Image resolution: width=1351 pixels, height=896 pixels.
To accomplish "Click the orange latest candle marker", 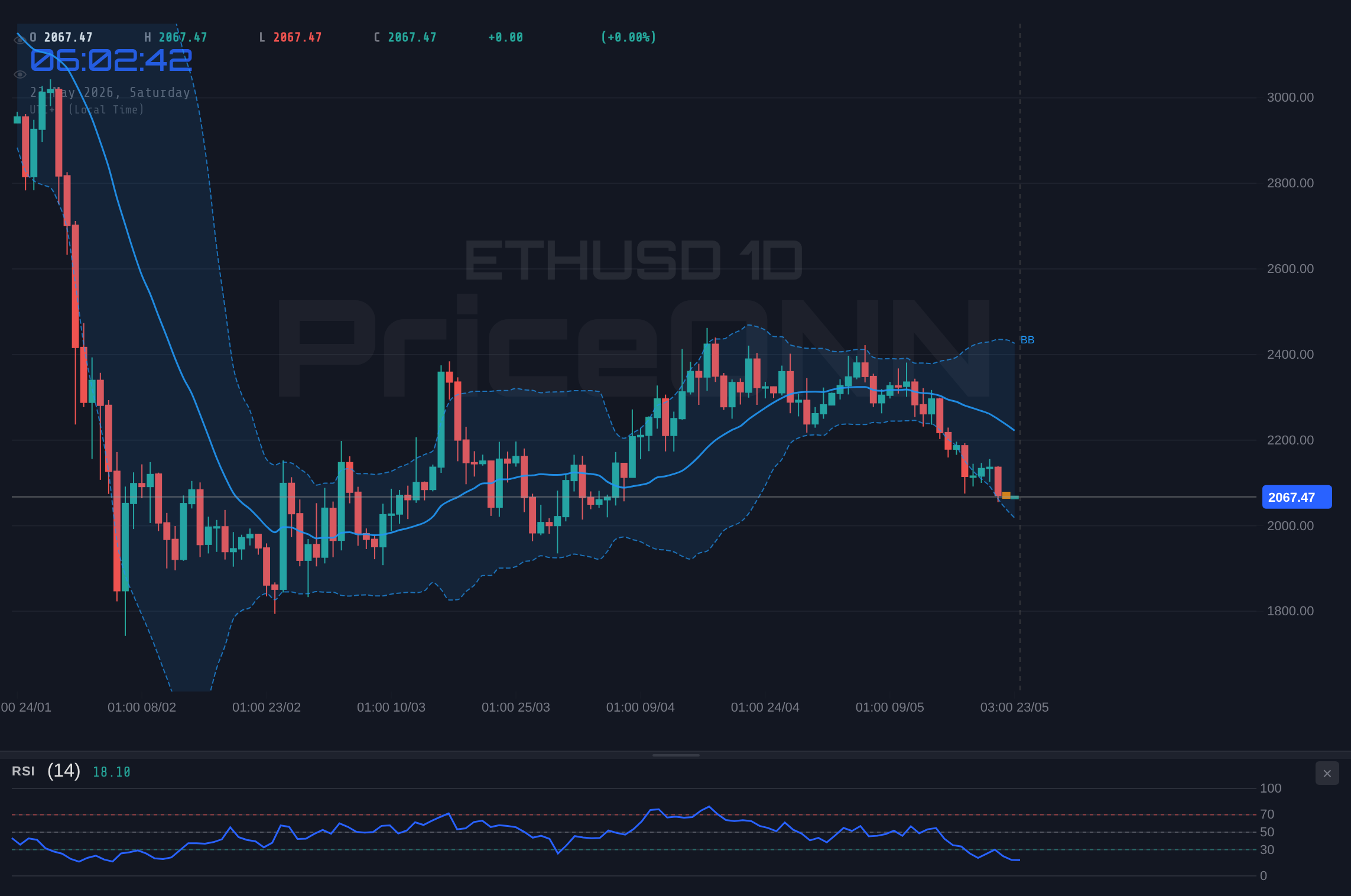I will click(x=1006, y=495).
